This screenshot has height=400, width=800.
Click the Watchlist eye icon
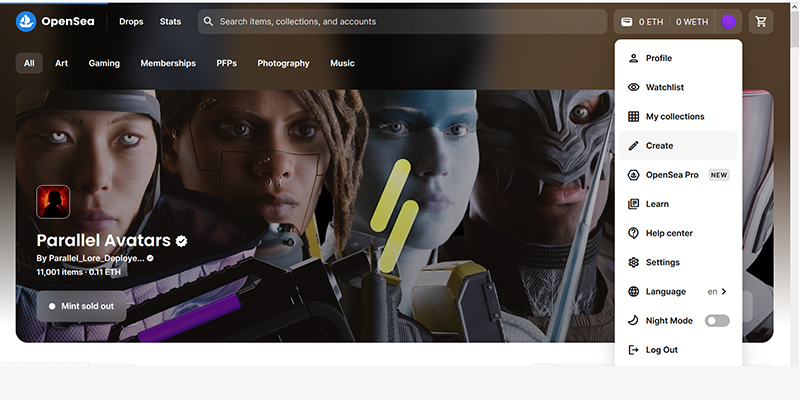click(633, 87)
